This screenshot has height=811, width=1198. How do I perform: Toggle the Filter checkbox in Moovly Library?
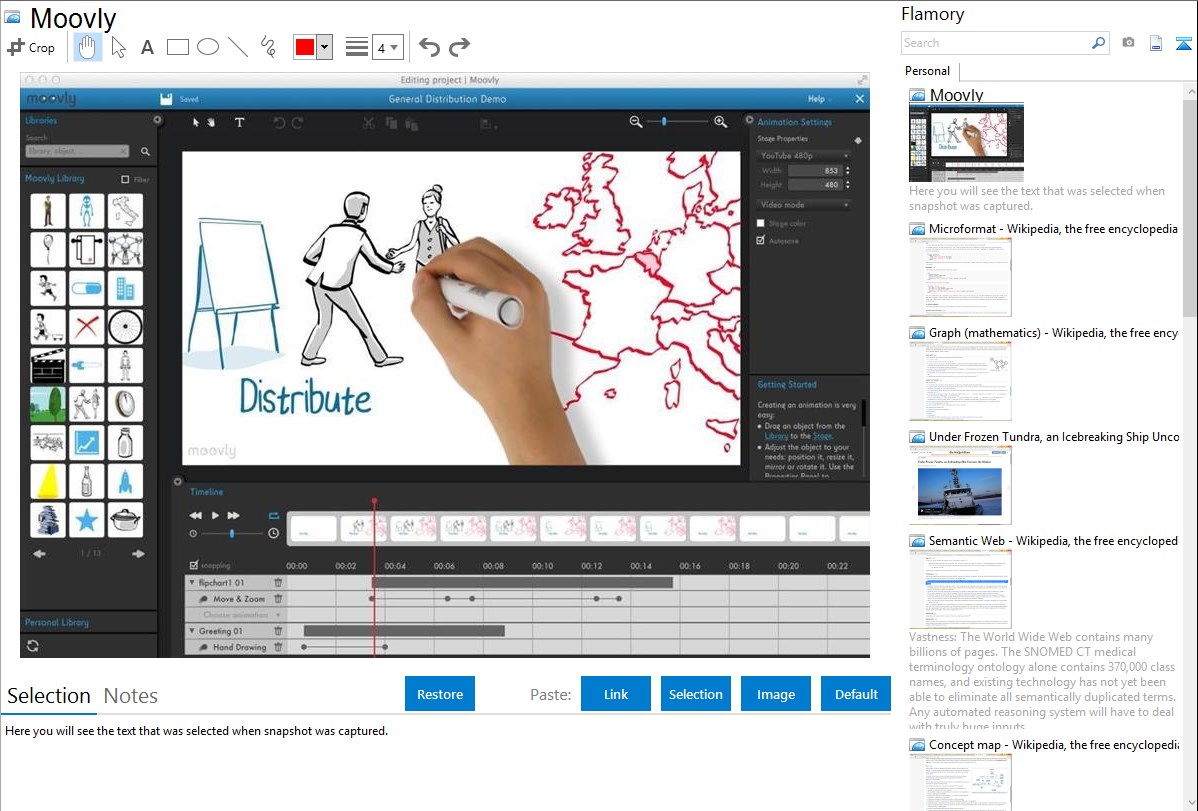click(125, 180)
